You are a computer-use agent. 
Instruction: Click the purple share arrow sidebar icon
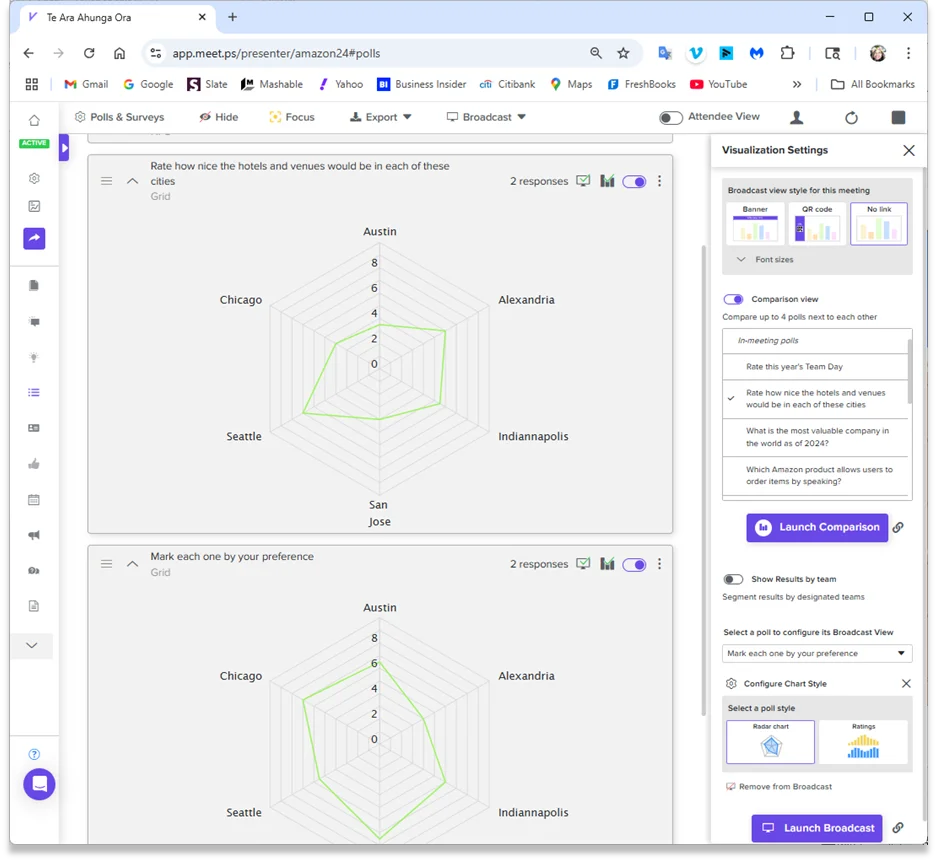34,239
